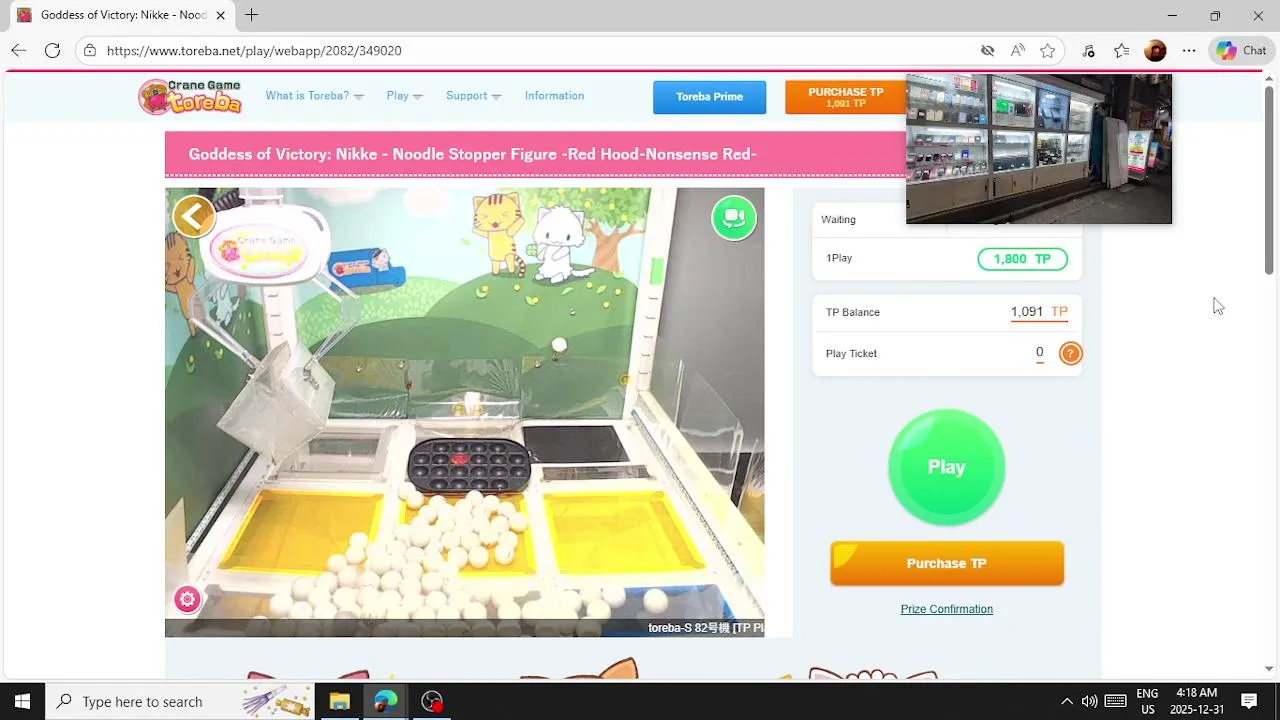Viewport: 1280px width, 720px height.
Task: Click the Purchase TP button below Play
Action: click(947, 563)
